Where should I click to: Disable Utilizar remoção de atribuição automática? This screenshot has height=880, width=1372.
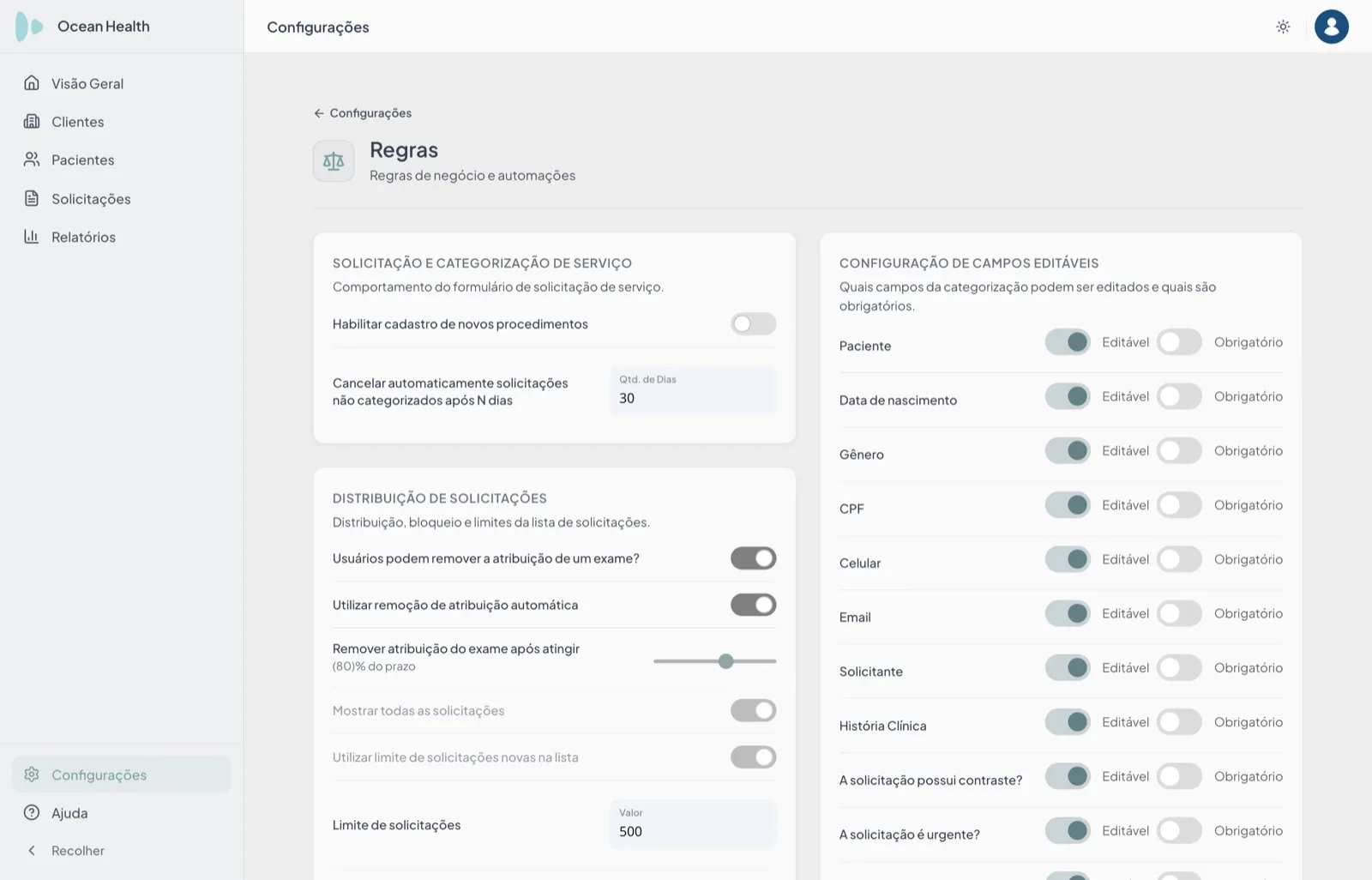click(753, 605)
